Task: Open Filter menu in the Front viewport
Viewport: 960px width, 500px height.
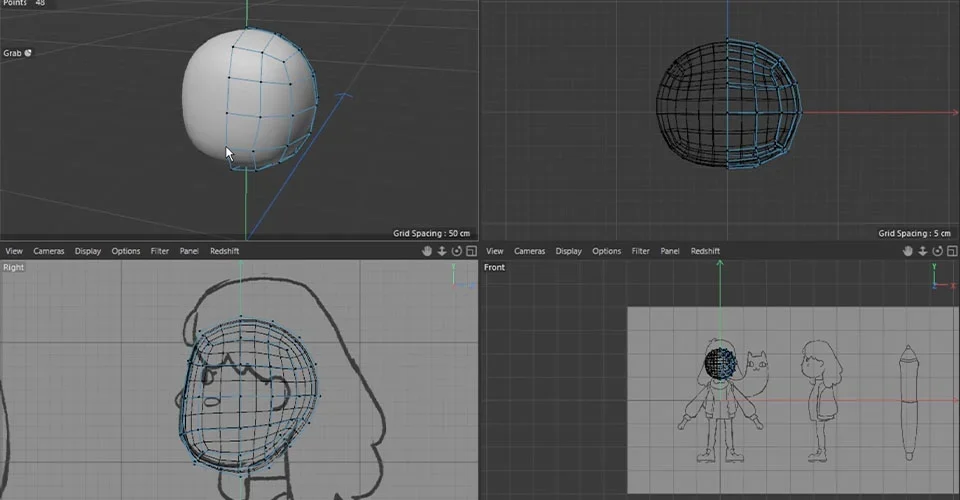Action: tap(640, 251)
